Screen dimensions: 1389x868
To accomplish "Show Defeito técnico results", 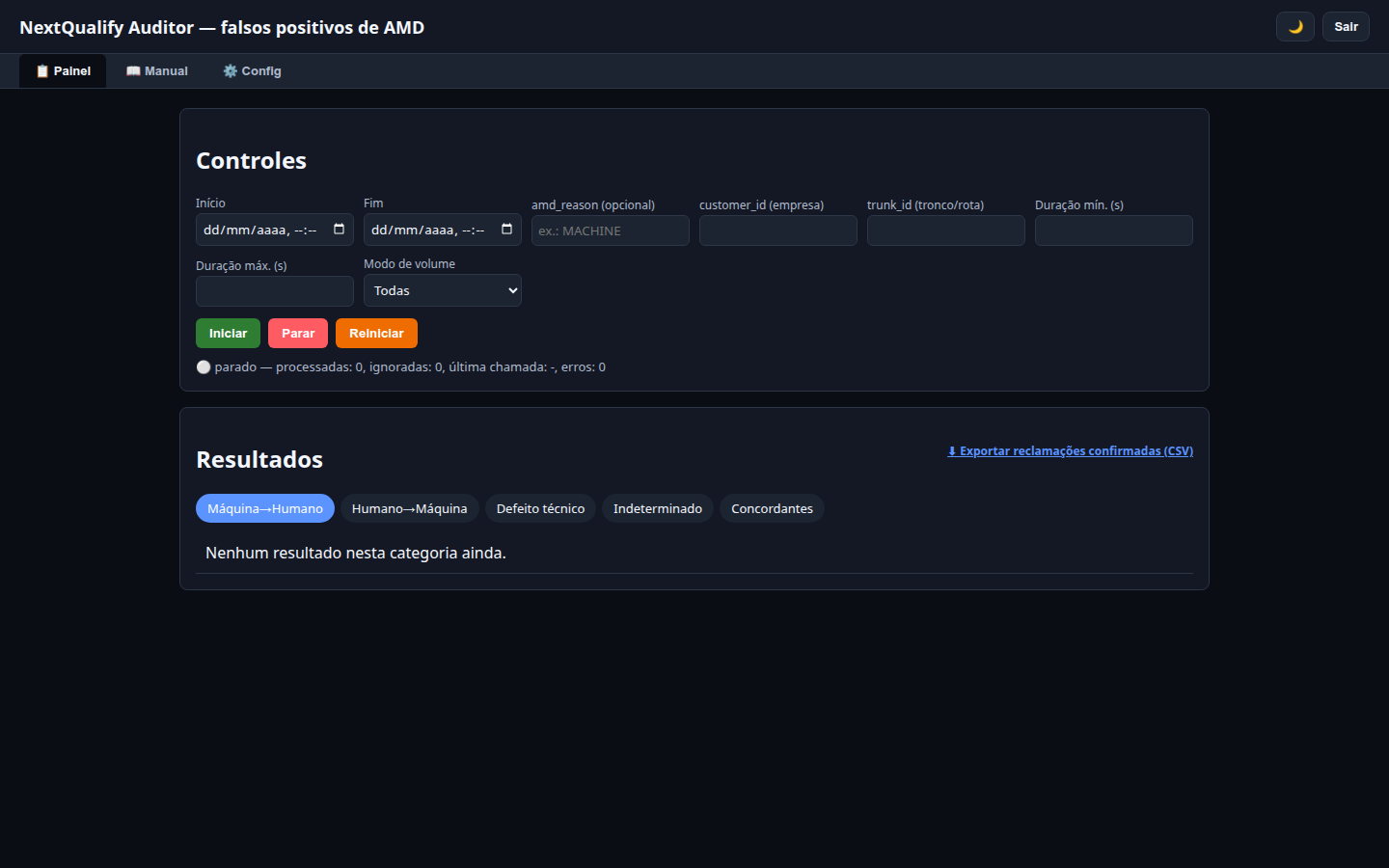I will tap(540, 508).
